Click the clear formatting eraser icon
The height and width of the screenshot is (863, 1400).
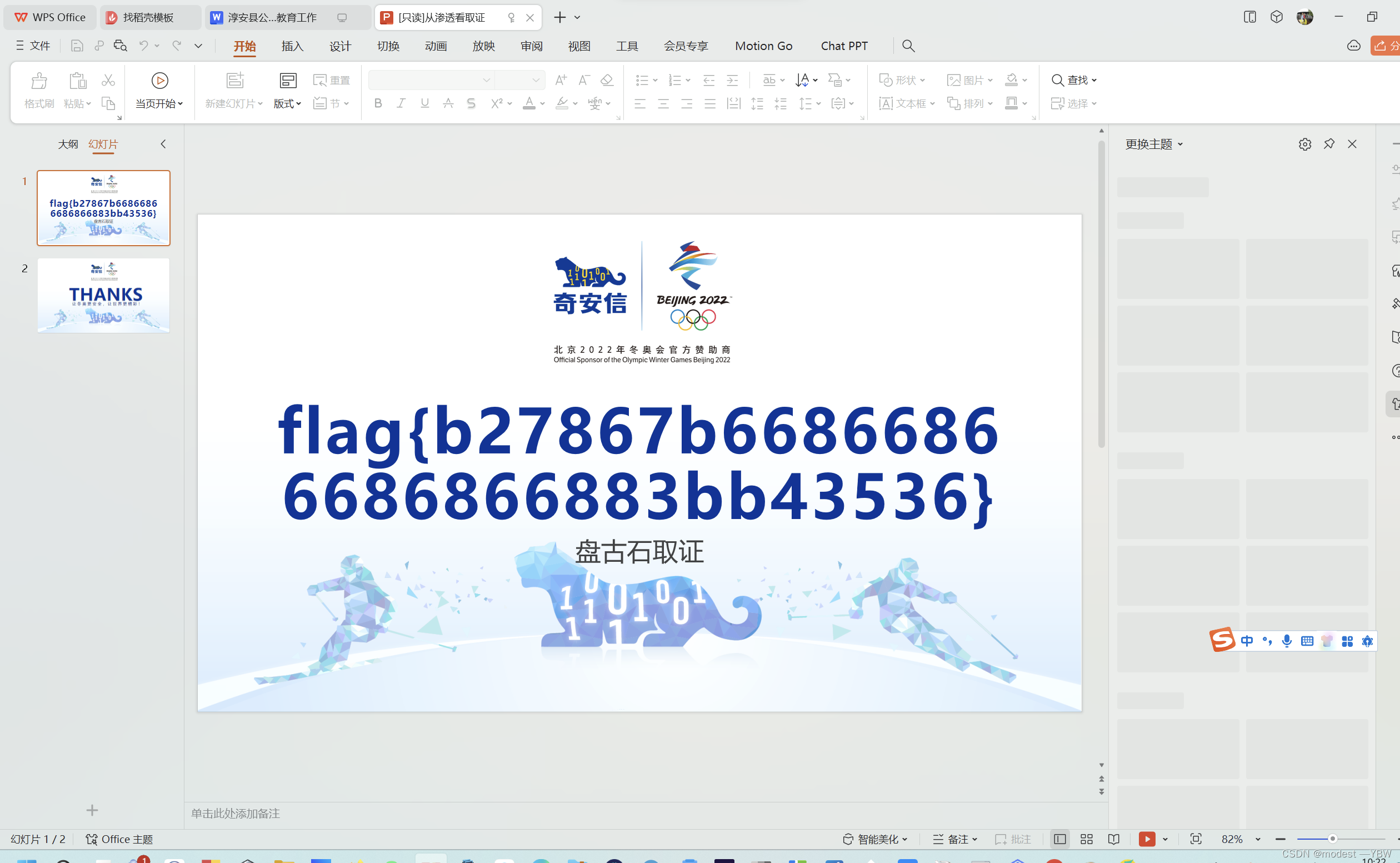click(x=607, y=80)
